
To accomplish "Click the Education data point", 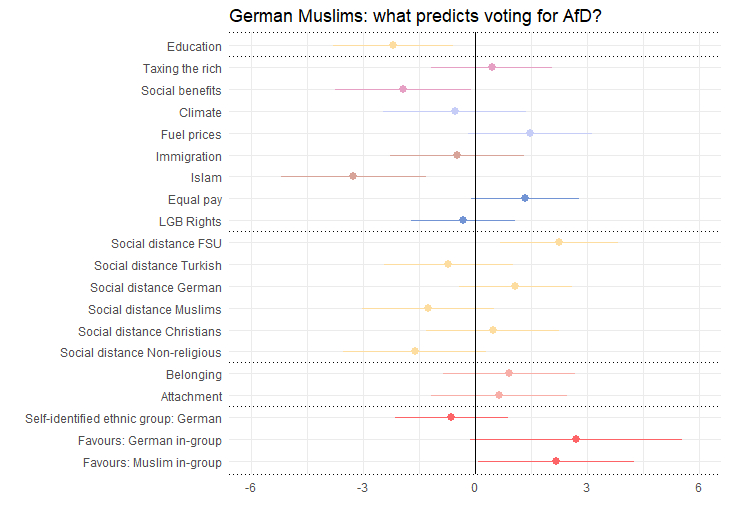I will point(393,46).
